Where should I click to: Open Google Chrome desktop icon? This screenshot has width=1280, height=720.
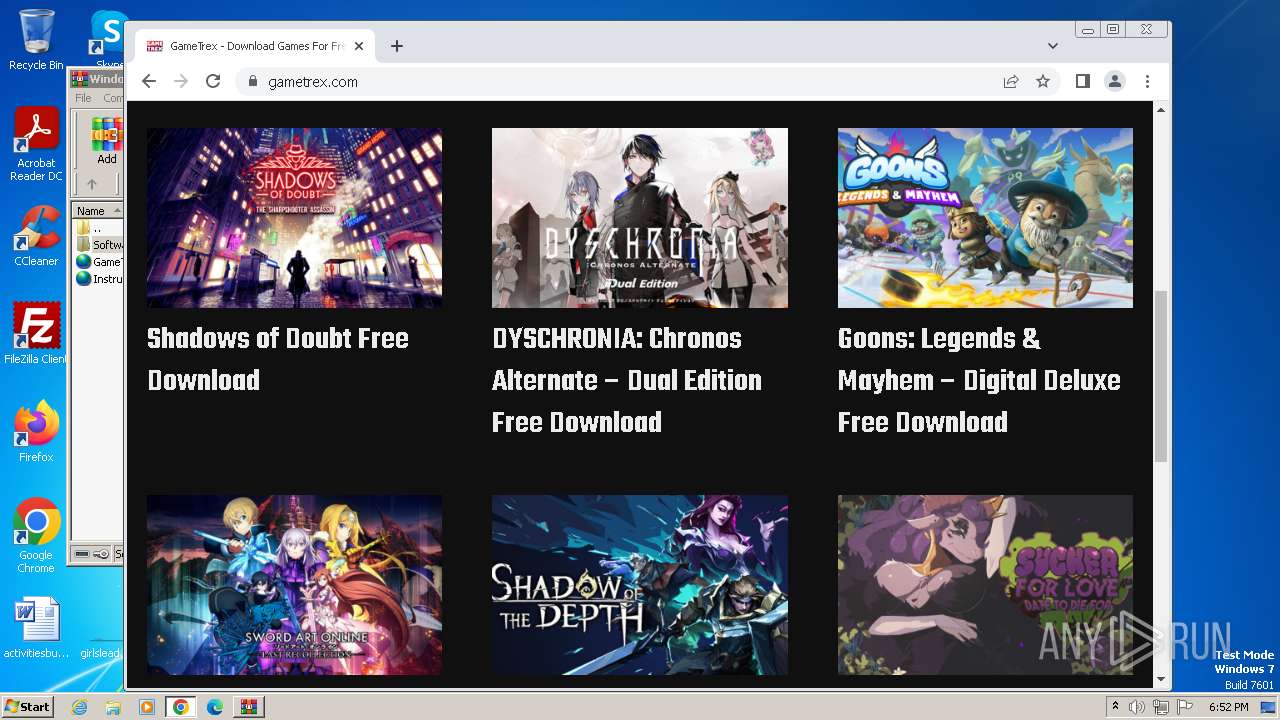36,535
